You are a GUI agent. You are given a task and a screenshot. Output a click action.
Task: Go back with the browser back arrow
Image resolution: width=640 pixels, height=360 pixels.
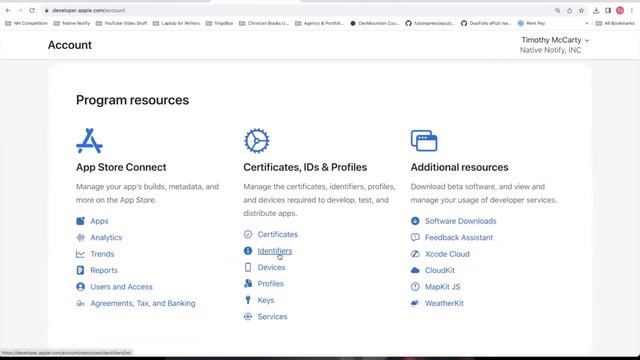pyautogui.click(x=8, y=10)
